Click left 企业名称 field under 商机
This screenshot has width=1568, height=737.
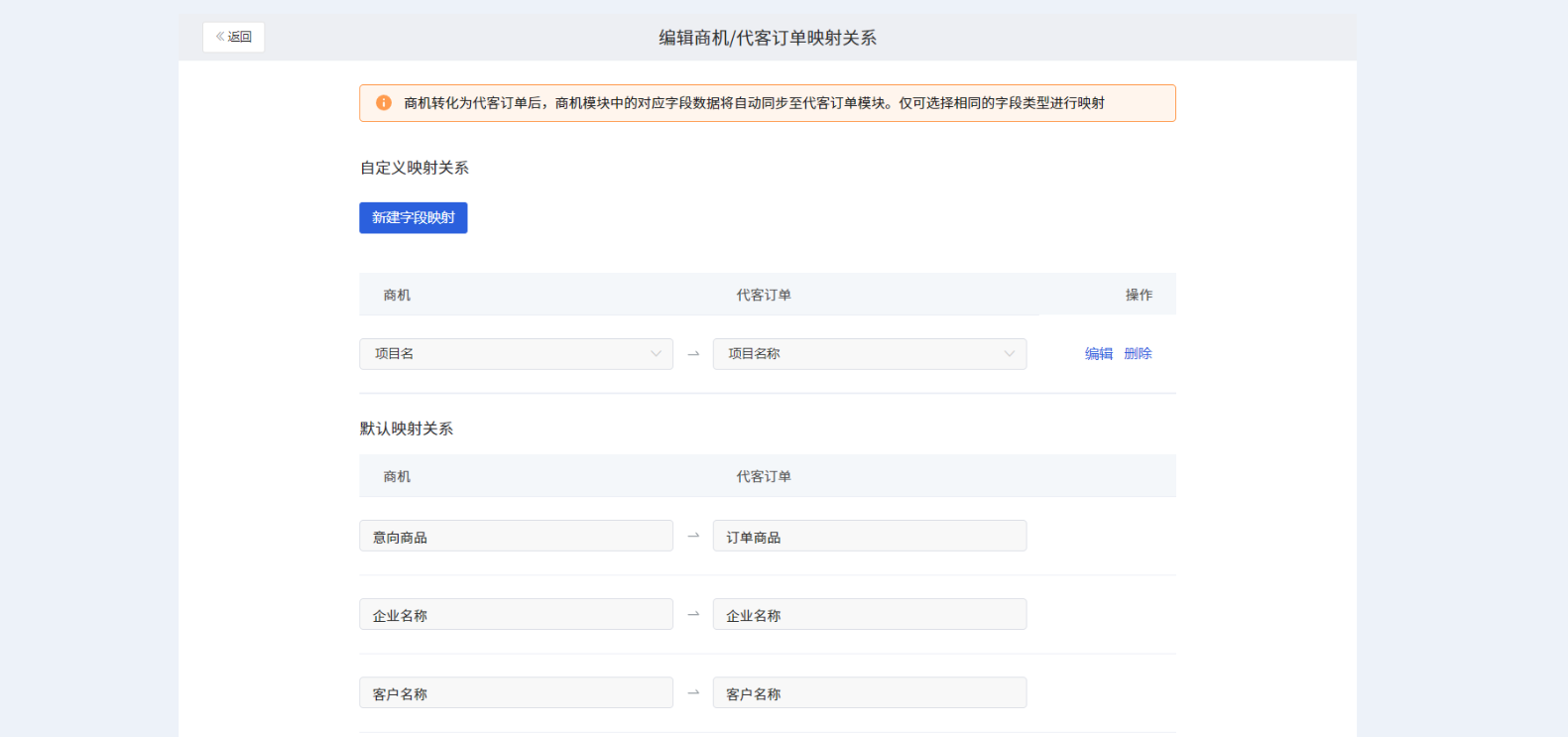(x=516, y=615)
